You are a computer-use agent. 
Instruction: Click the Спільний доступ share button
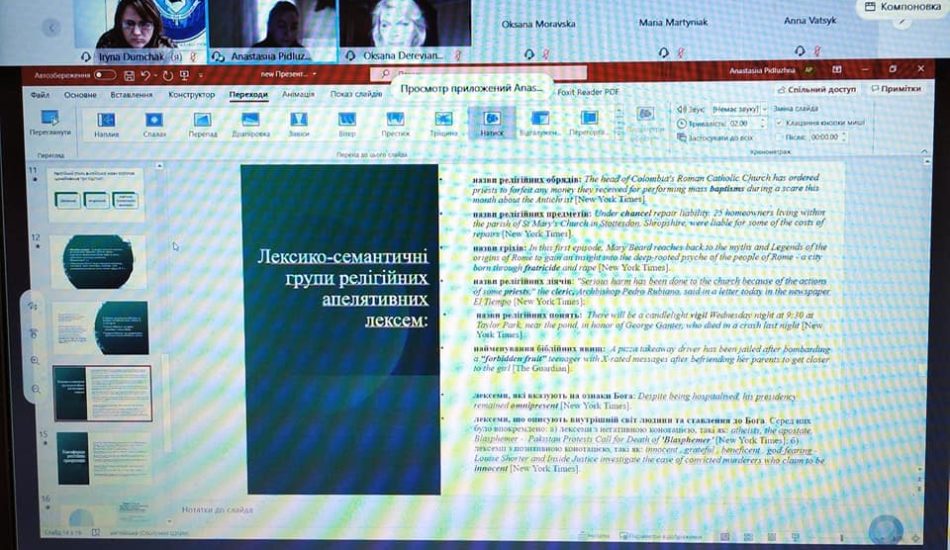[822, 88]
